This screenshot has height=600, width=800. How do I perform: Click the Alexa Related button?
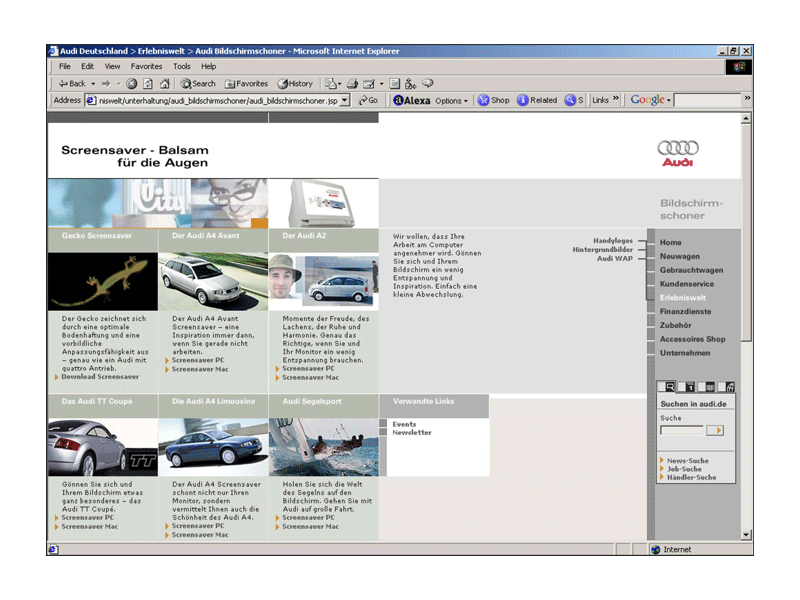pos(537,101)
